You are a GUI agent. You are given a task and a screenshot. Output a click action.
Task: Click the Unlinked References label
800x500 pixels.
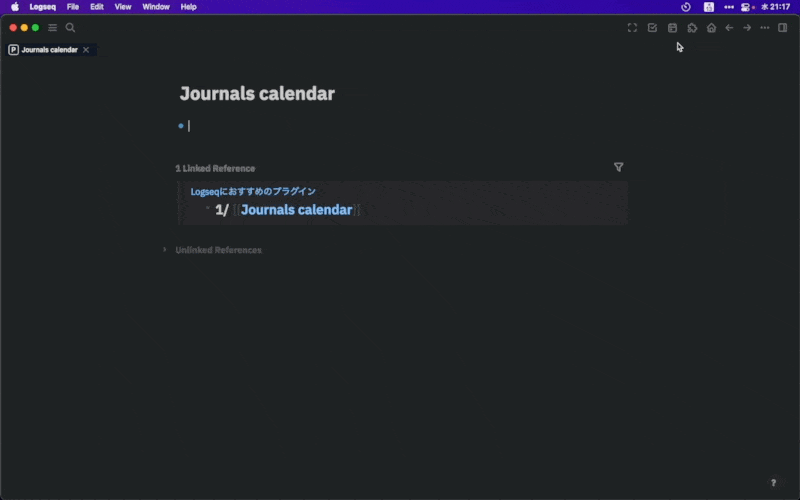tap(218, 250)
